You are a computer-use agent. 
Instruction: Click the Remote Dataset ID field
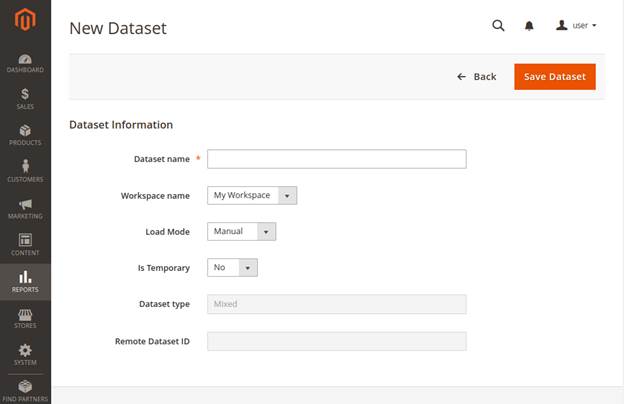click(337, 341)
